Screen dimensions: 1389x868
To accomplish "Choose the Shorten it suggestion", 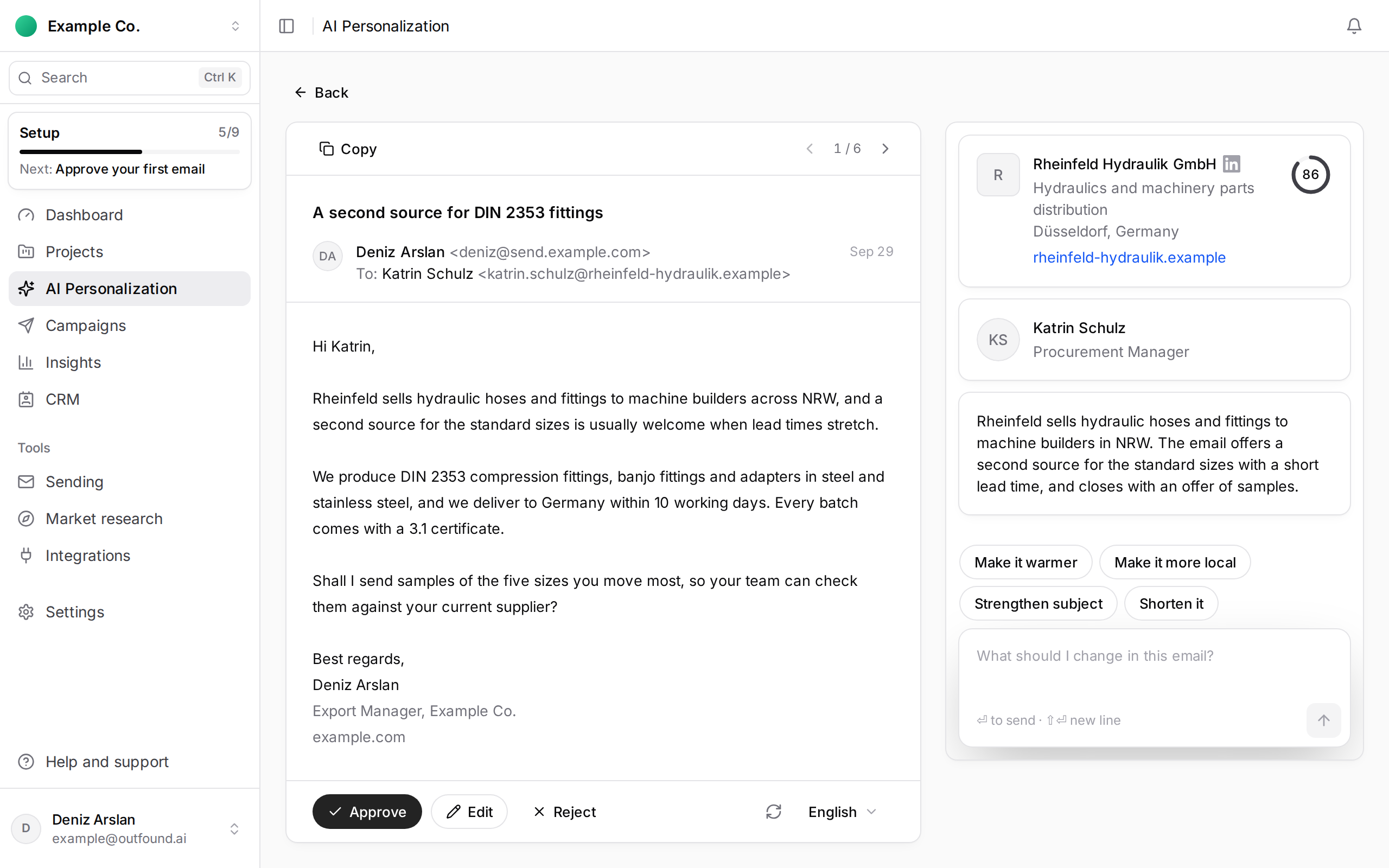I will click(1171, 603).
